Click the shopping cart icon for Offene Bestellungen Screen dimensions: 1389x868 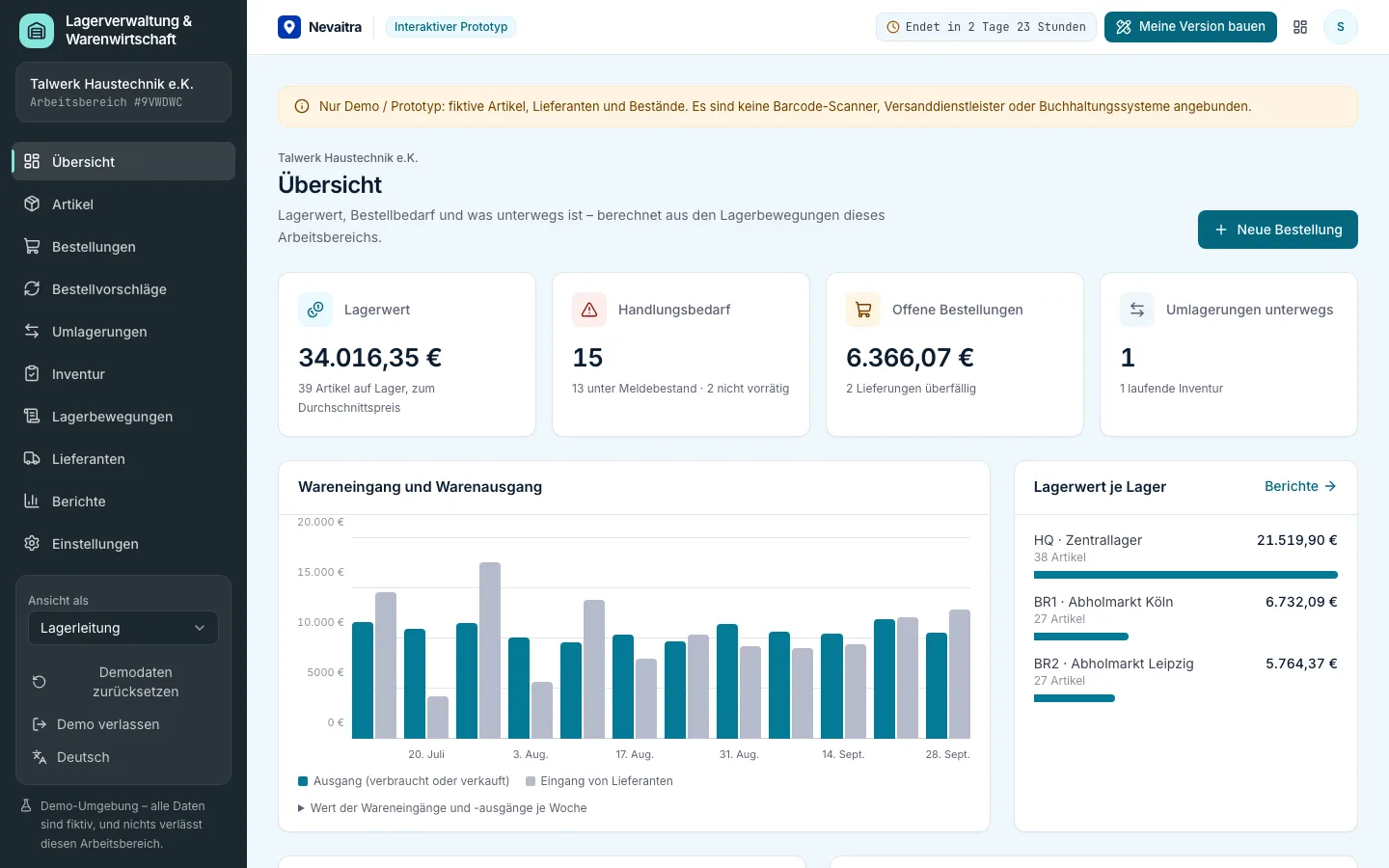pos(863,310)
